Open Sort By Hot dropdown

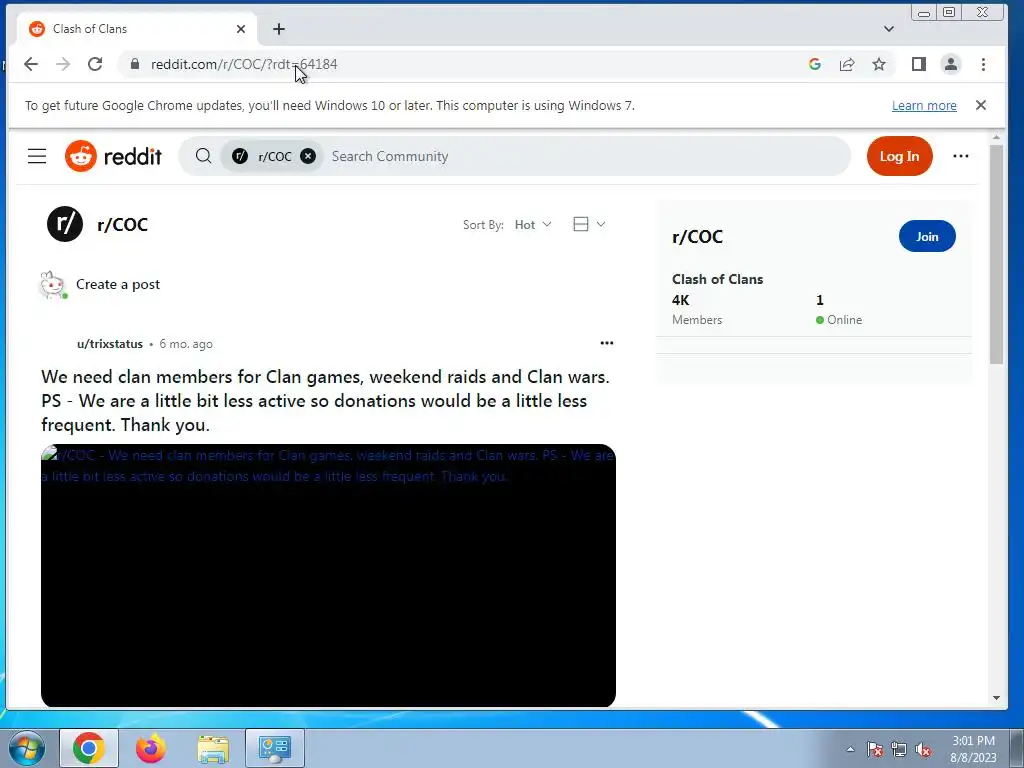tap(533, 225)
